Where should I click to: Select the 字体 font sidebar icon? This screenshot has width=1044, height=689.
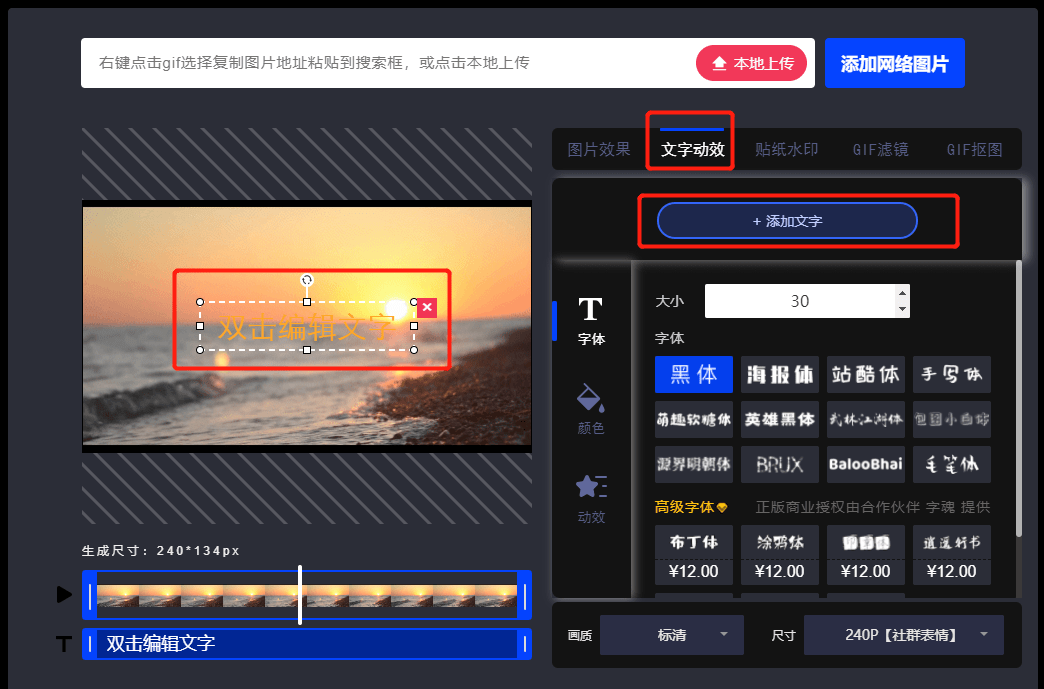pos(591,320)
